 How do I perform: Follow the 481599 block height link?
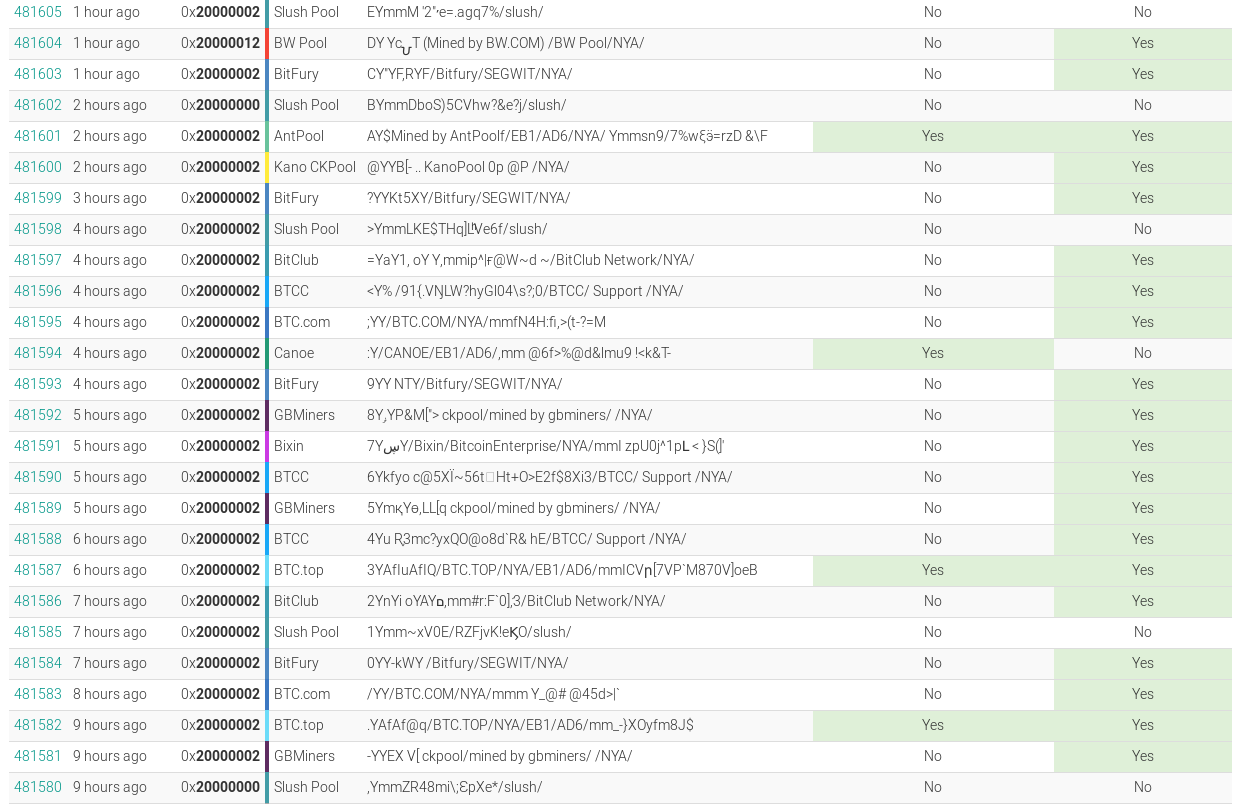pos(38,198)
